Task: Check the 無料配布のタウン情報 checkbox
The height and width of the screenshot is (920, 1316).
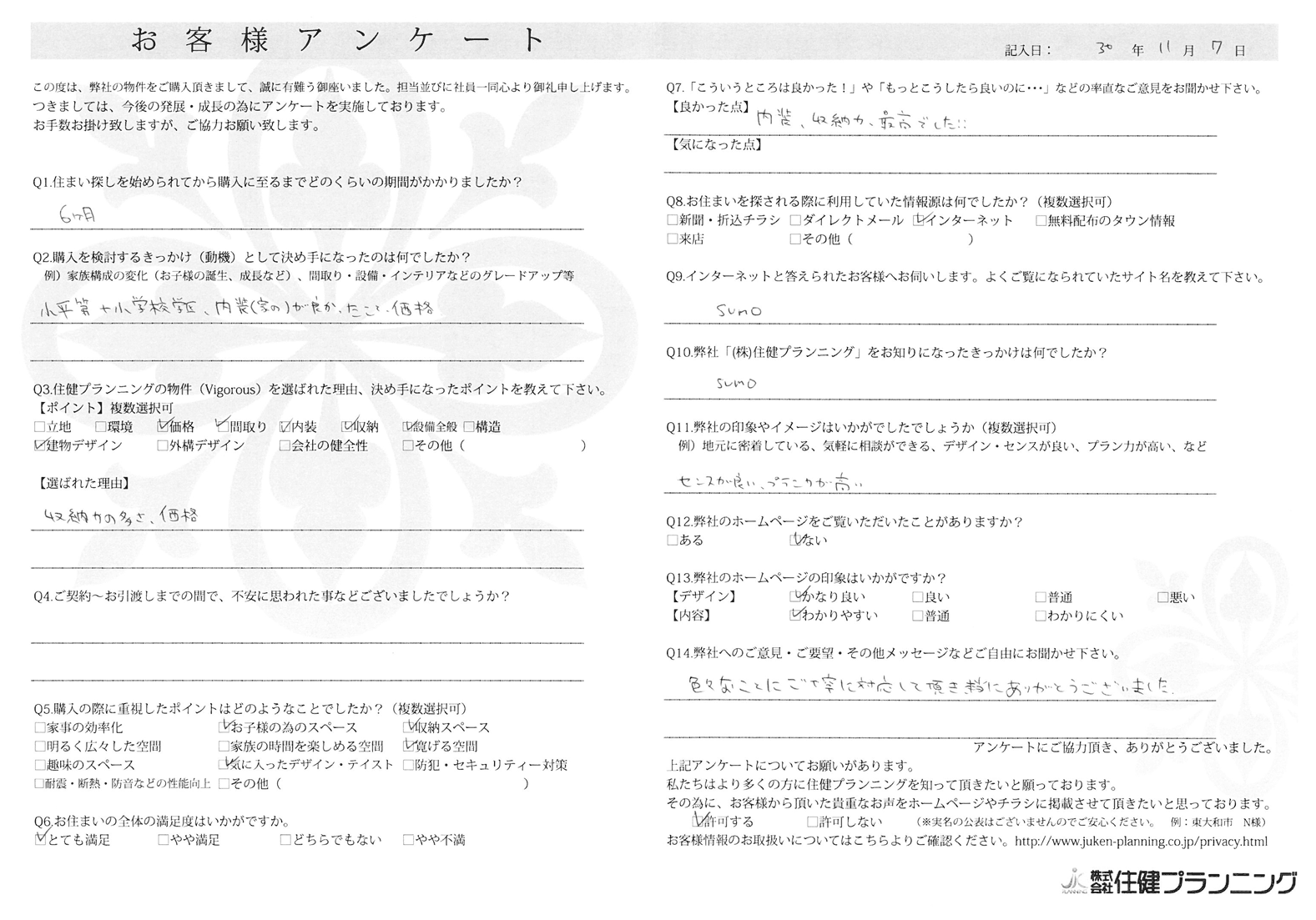Action: 1041,221
